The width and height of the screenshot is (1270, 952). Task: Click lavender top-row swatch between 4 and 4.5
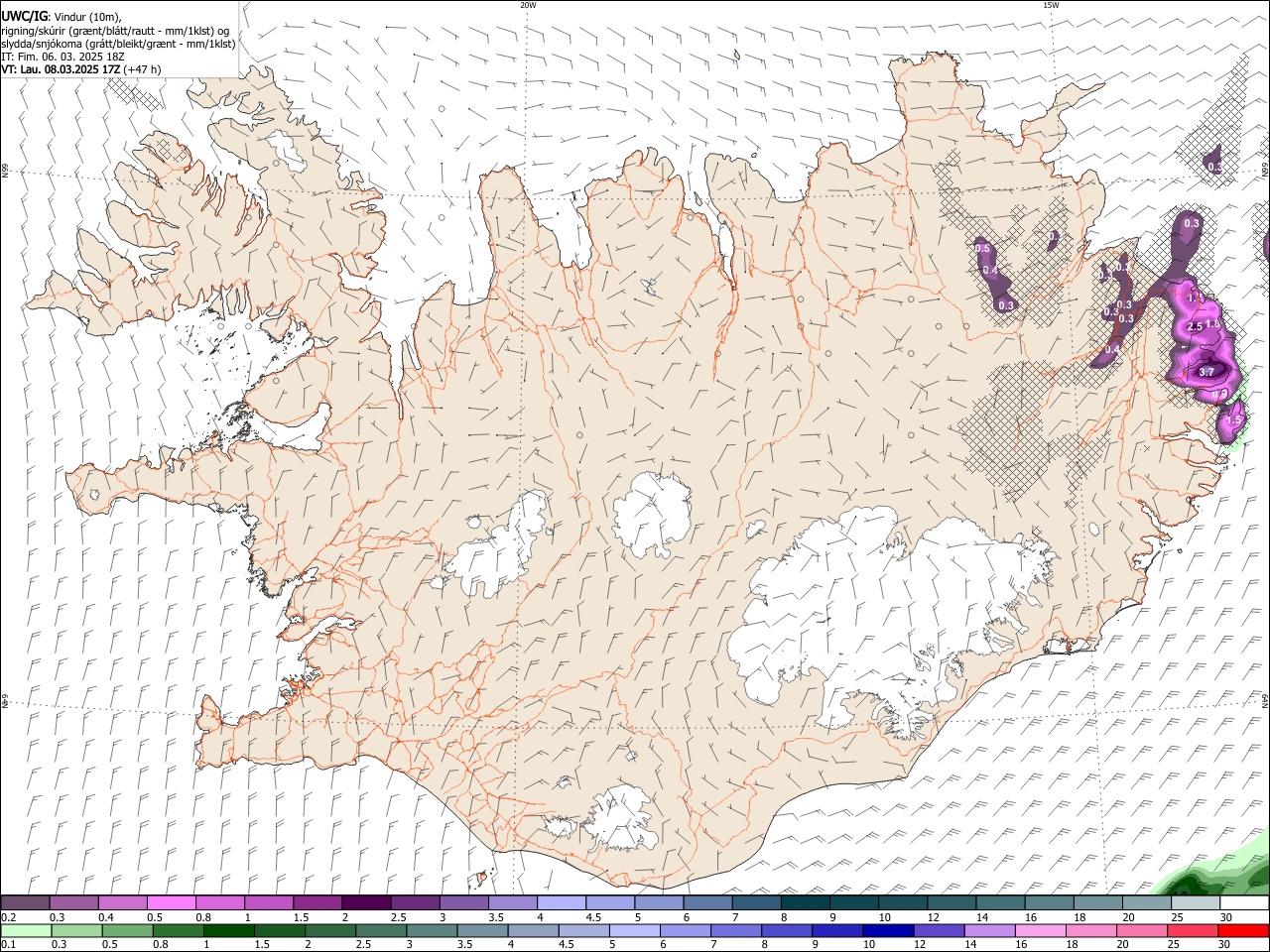tap(562, 903)
